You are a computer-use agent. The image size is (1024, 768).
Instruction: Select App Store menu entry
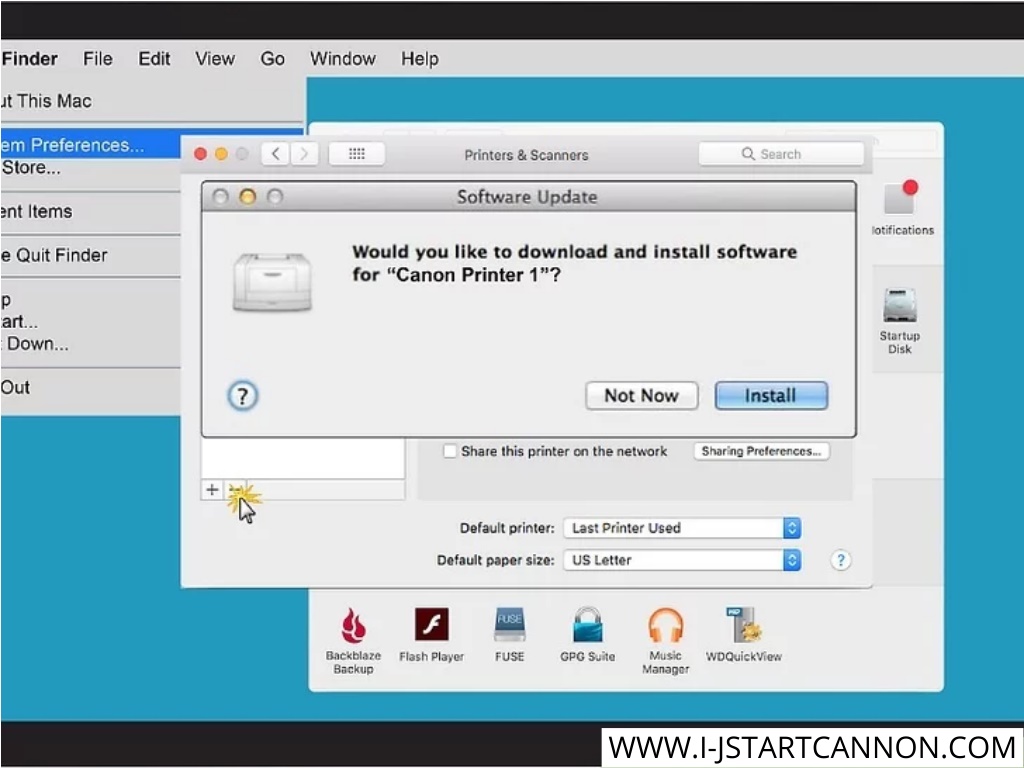[91, 168]
